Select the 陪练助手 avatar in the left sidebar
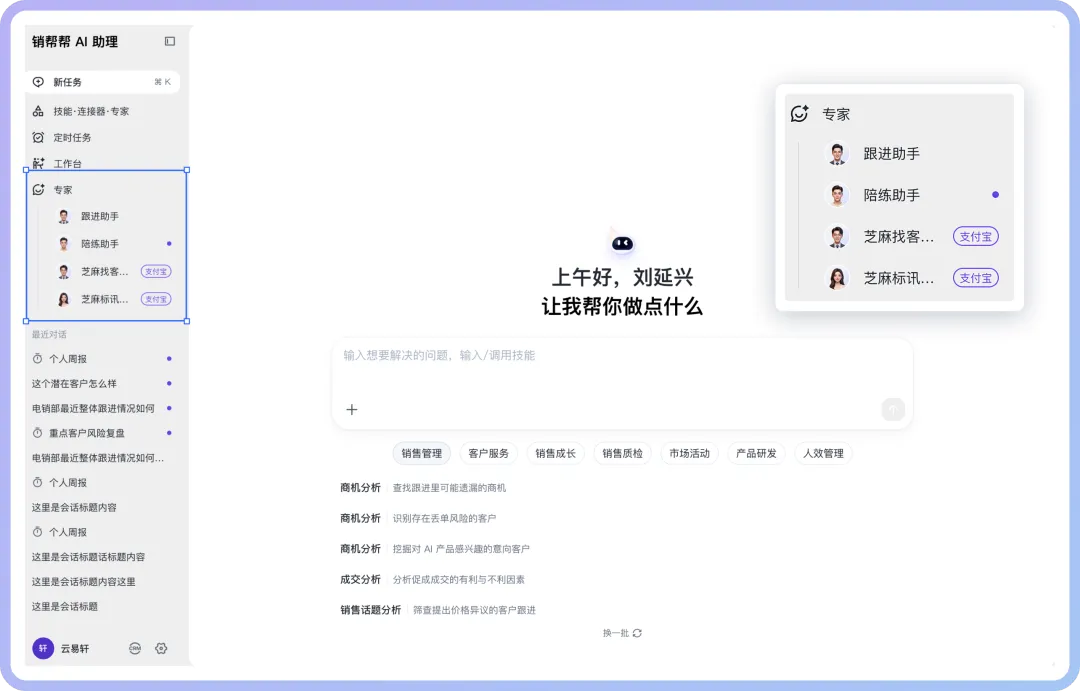Image resolution: width=1080 pixels, height=691 pixels. click(x=64, y=244)
